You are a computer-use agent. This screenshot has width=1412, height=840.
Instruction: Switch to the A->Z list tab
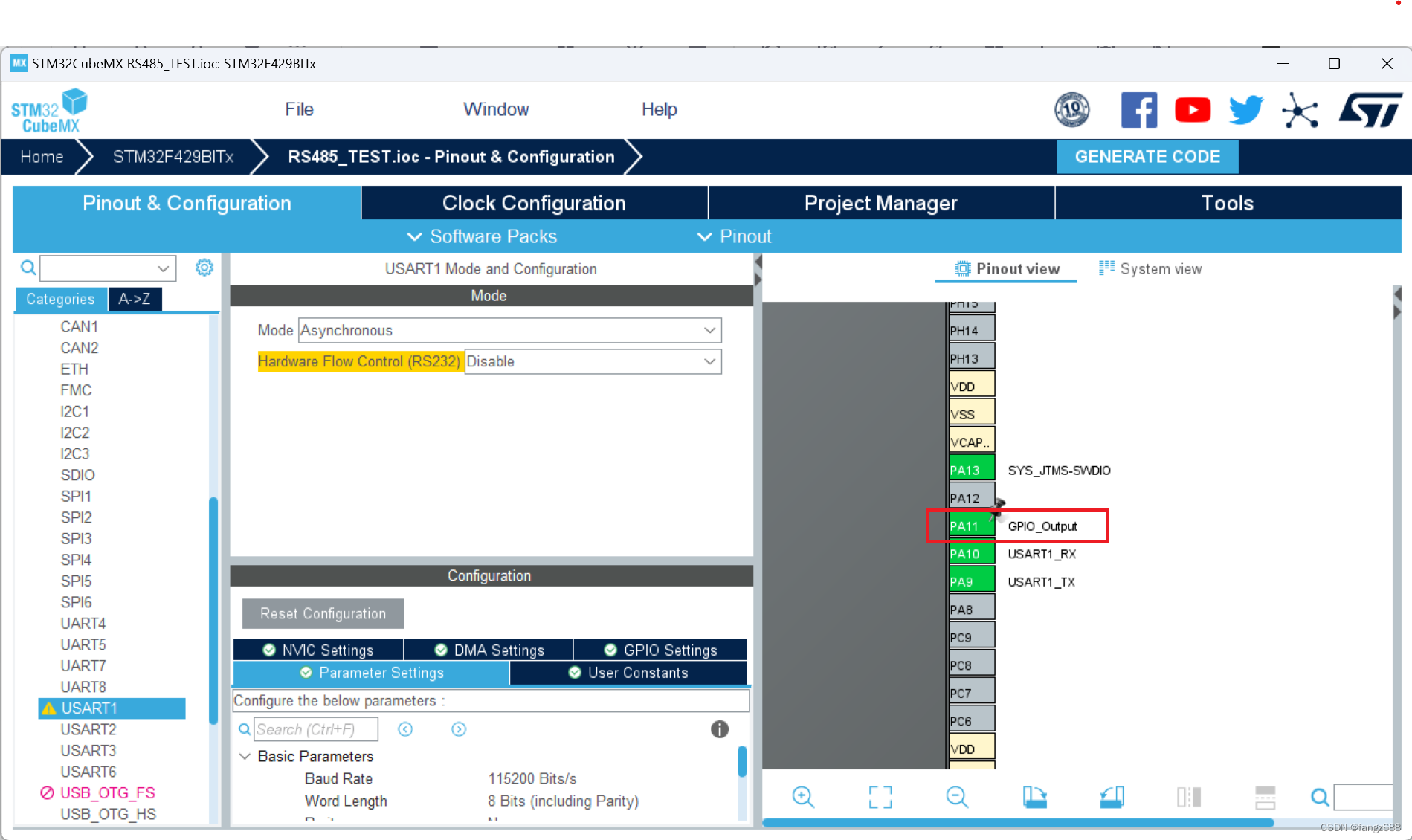coord(135,299)
